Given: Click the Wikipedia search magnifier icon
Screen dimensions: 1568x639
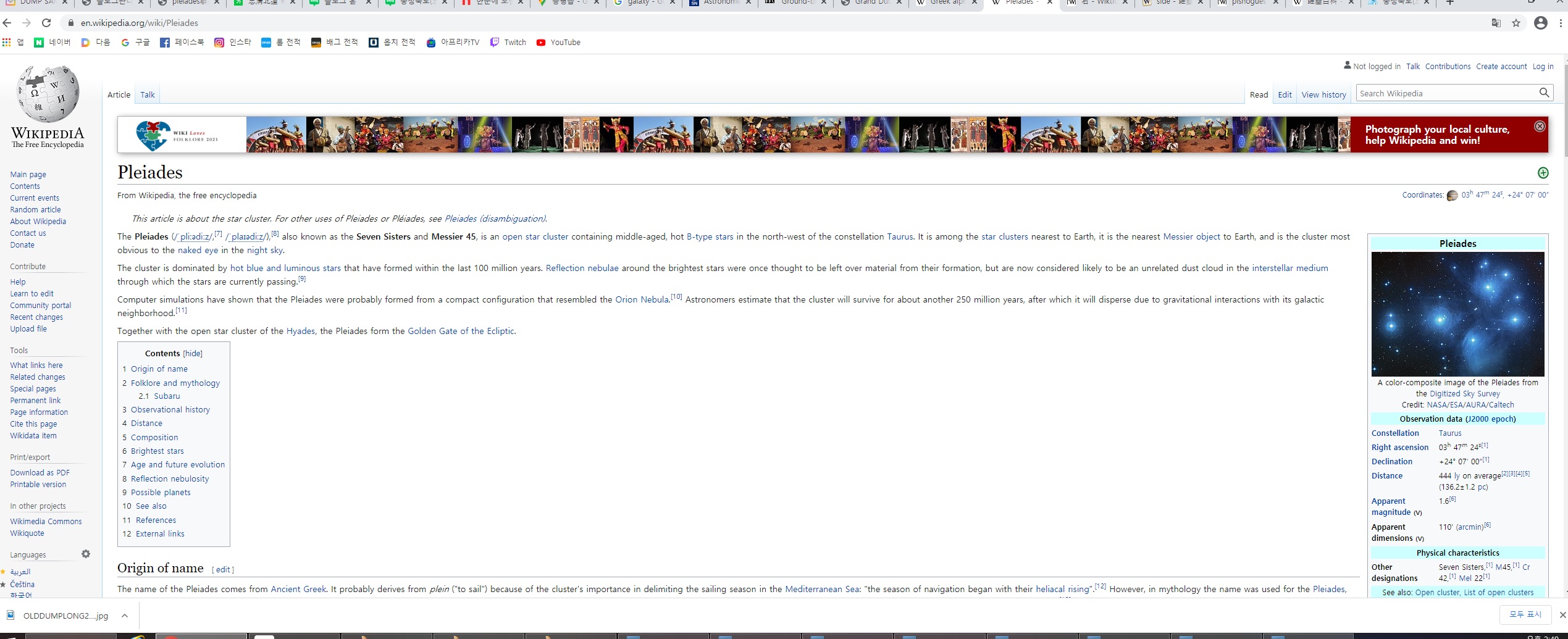Looking at the screenshot, I should click(x=1544, y=93).
